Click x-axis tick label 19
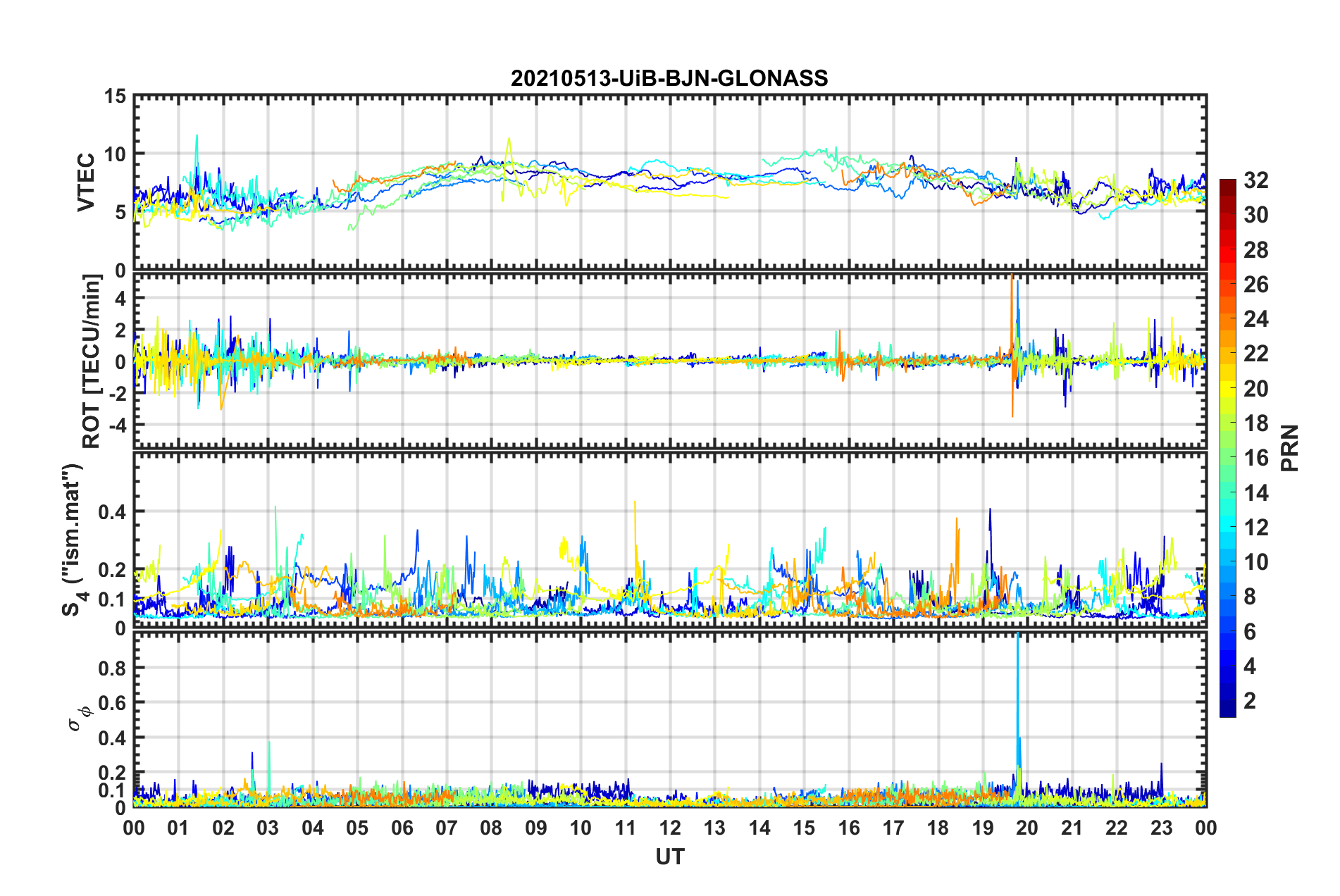Viewport: 1340px width, 896px height. point(983,828)
